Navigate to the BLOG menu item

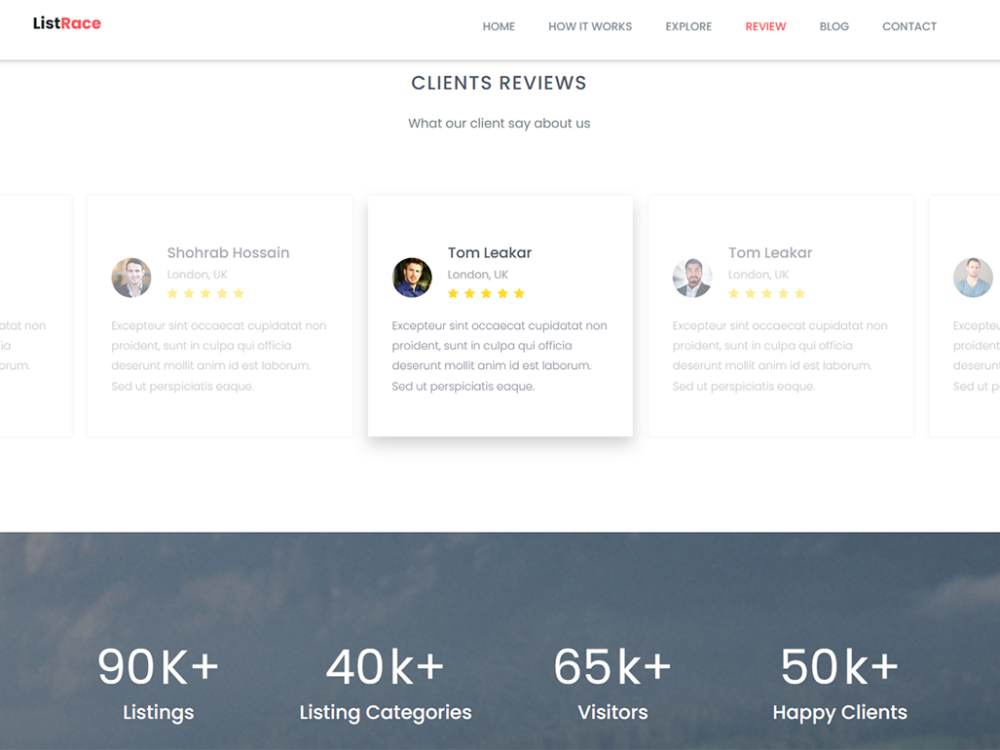[834, 27]
